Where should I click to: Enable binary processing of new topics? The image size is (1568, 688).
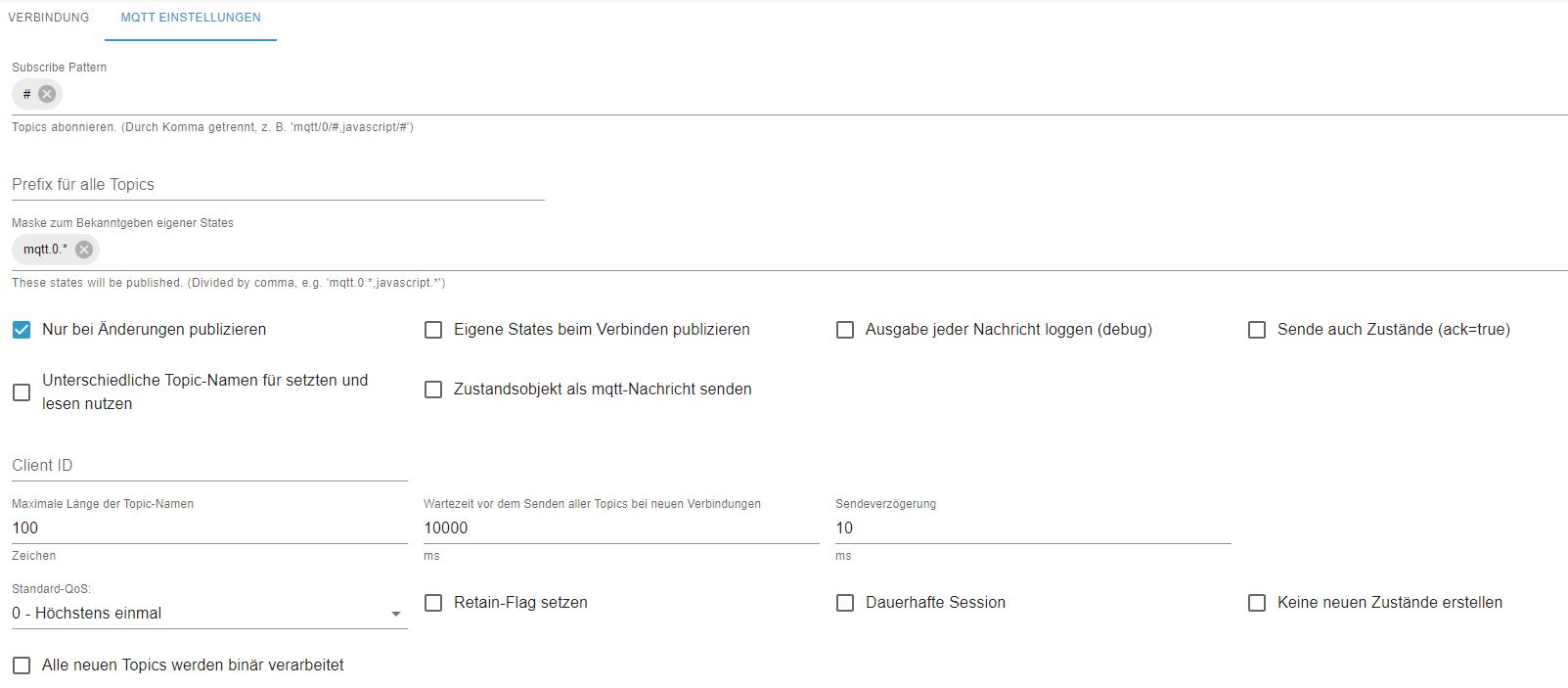[x=22, y=665]
